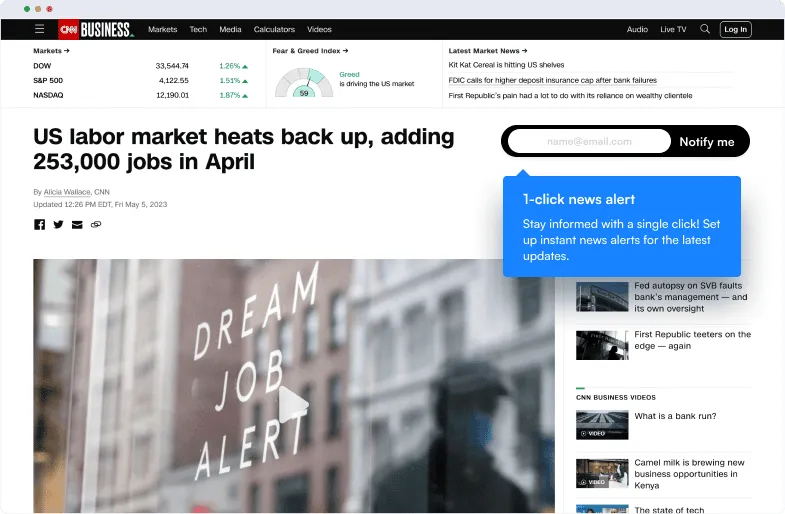Click the article headline about labor market

pyautogui.click(x=244, y=149)
